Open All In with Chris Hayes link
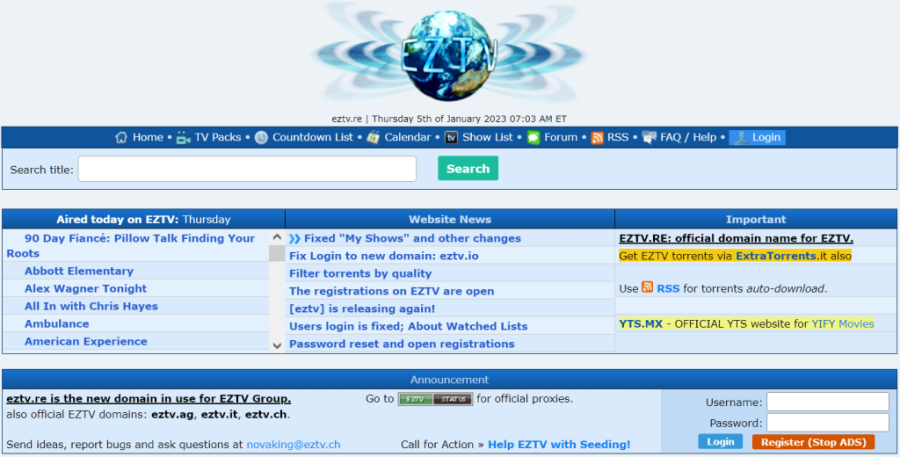Image resolution: width=900 pixels, height=457 pixels. pos(91,307)
